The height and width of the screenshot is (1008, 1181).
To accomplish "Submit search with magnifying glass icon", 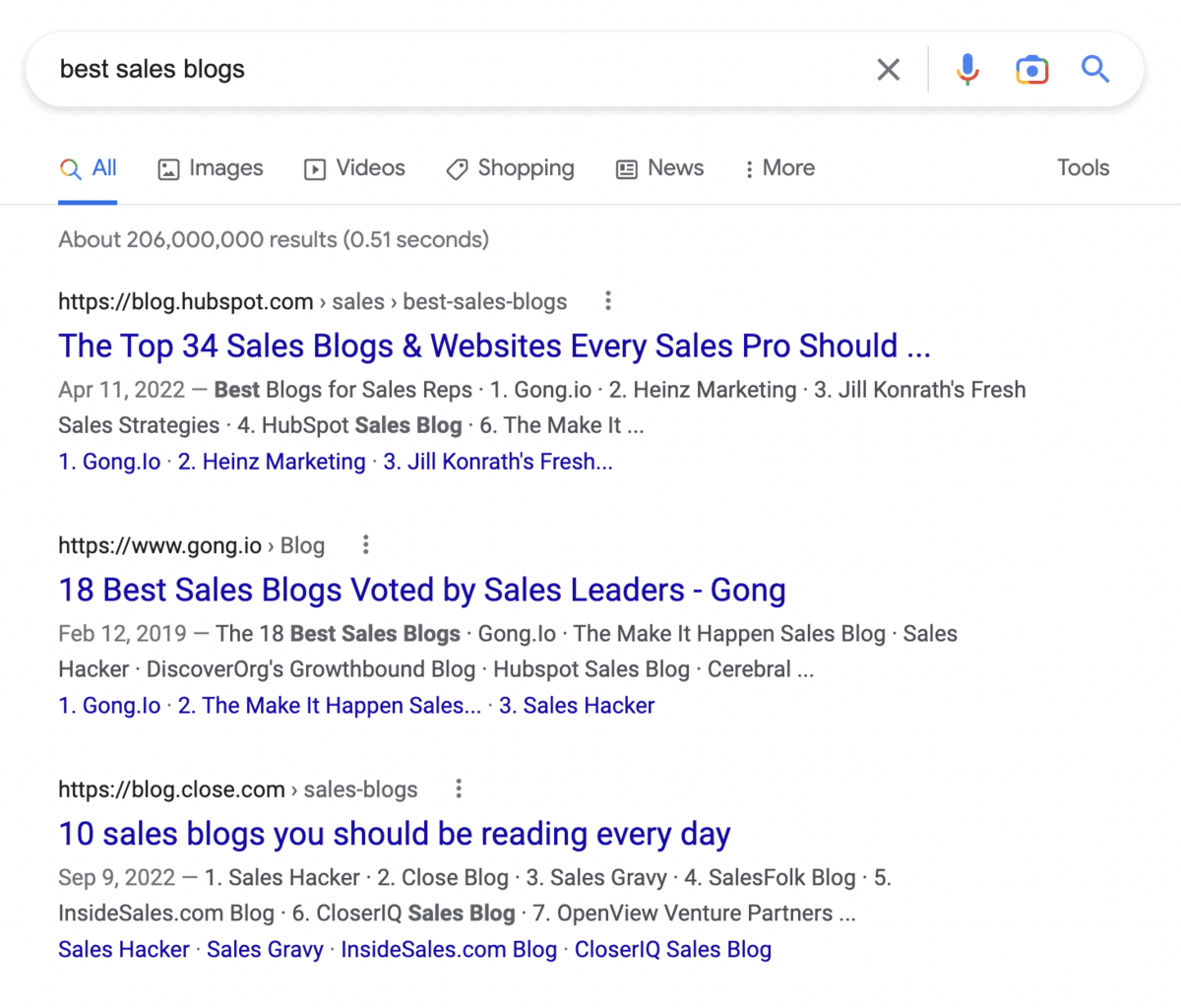I will (x=1095, y=69).
